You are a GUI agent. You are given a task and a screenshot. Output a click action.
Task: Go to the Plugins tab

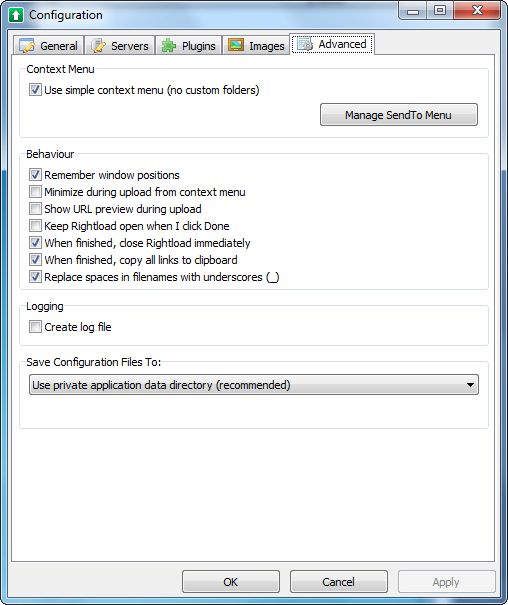click(x=189, y=46)
